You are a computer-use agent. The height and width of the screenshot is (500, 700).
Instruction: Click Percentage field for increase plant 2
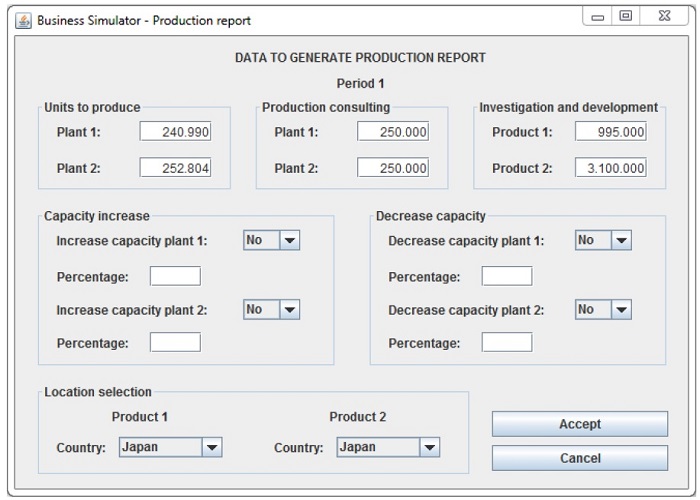tap(175, 343)
